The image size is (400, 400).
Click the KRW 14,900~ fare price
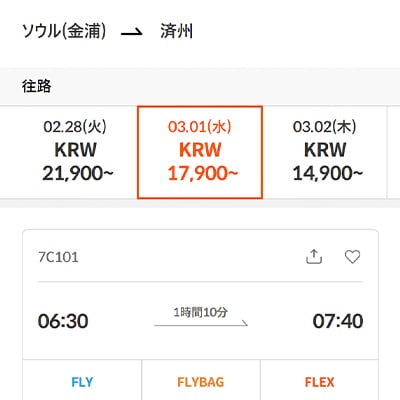tap(327, 161)
